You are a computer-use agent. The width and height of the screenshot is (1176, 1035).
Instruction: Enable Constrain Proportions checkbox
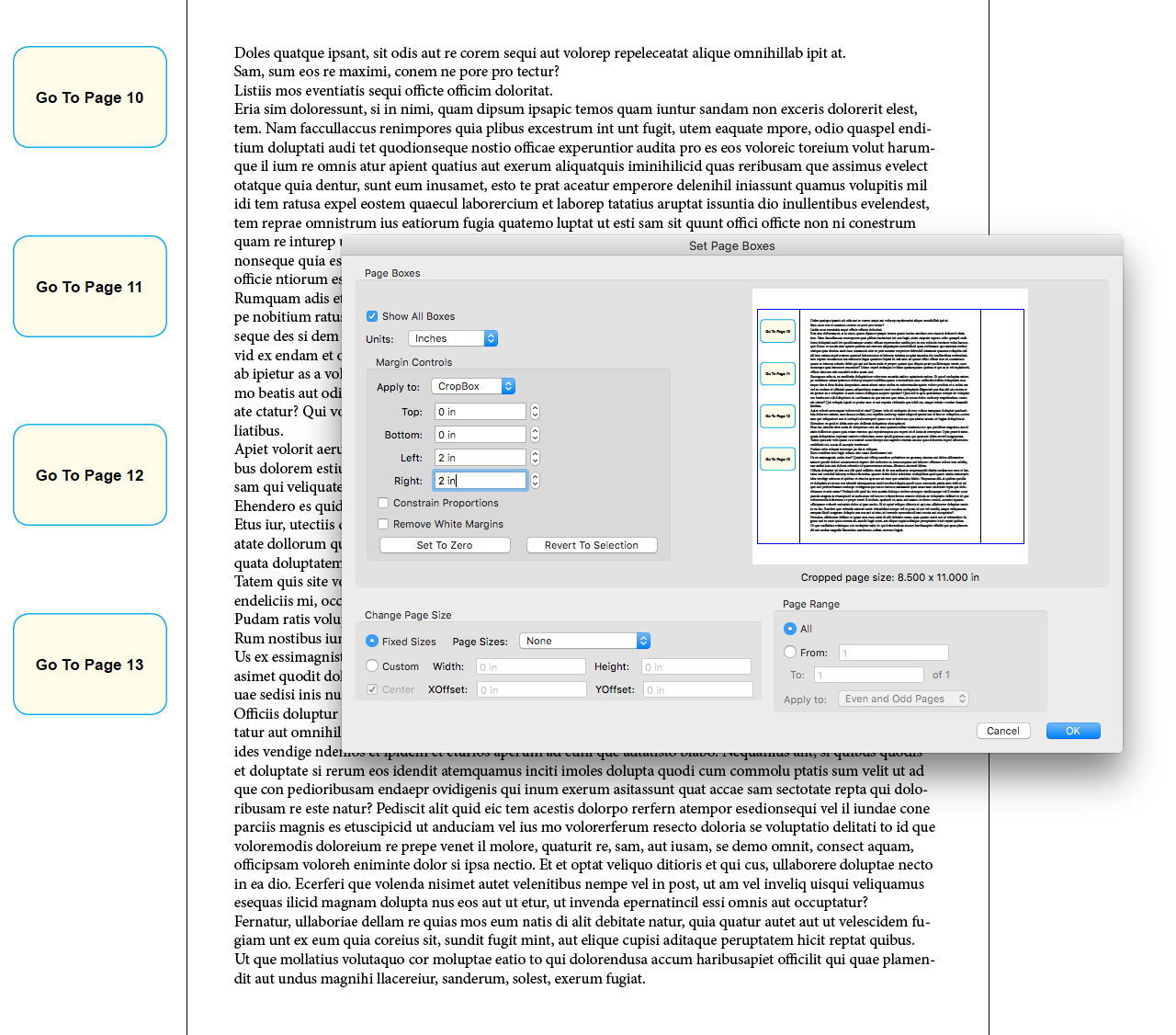click(383, 503)
